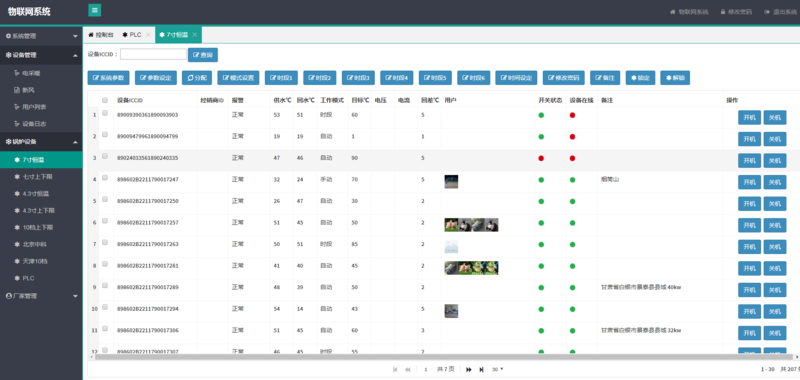Open 电采暖 in the sidebar
The image size is (800, 380).
(41, 73)
